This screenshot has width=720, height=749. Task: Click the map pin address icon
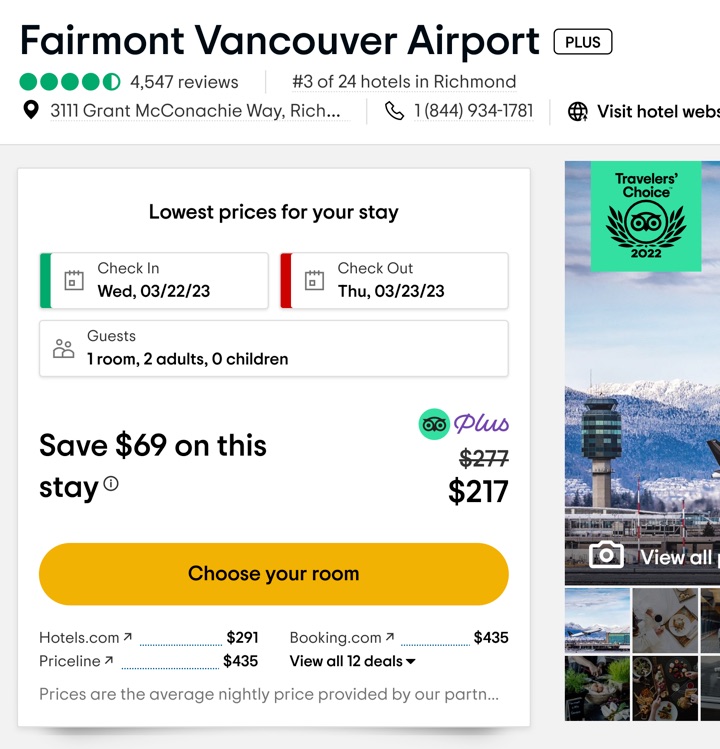tap(31, 110)
